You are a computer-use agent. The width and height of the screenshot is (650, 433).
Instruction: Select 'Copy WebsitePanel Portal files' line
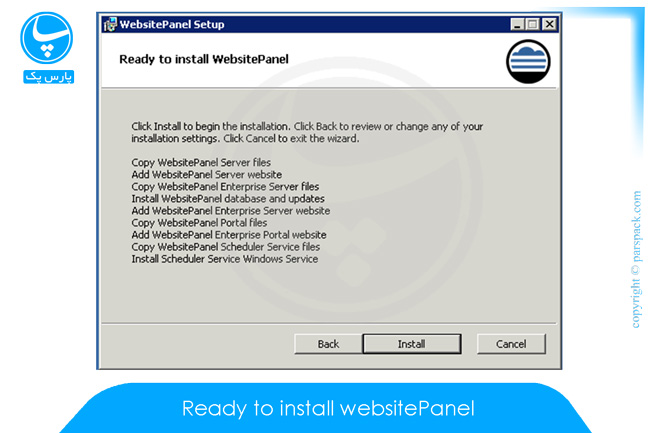(199, 223)
